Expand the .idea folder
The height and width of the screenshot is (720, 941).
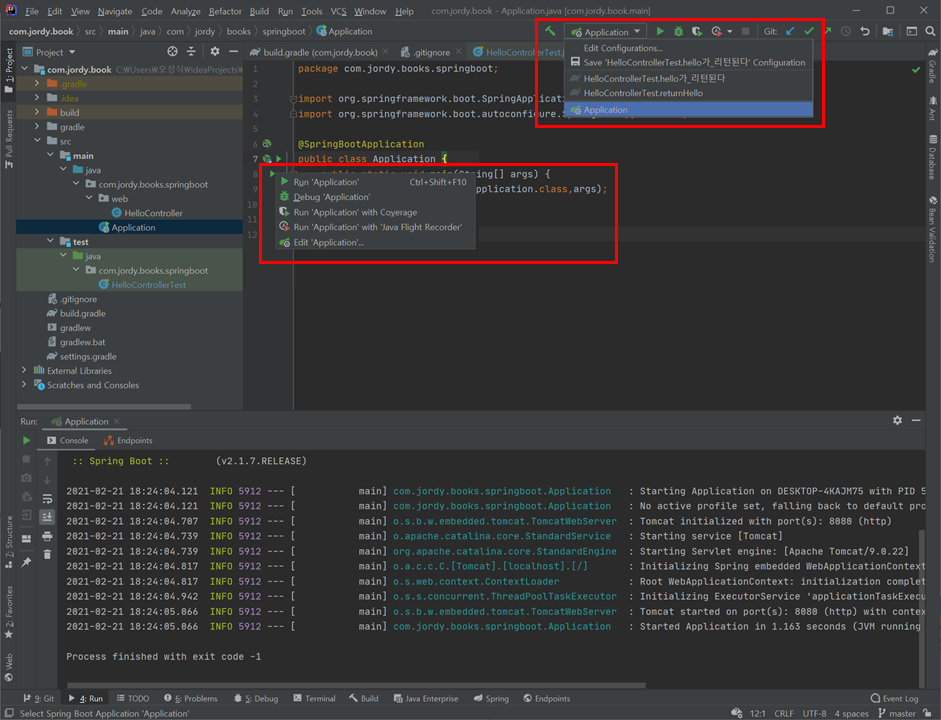37,98
